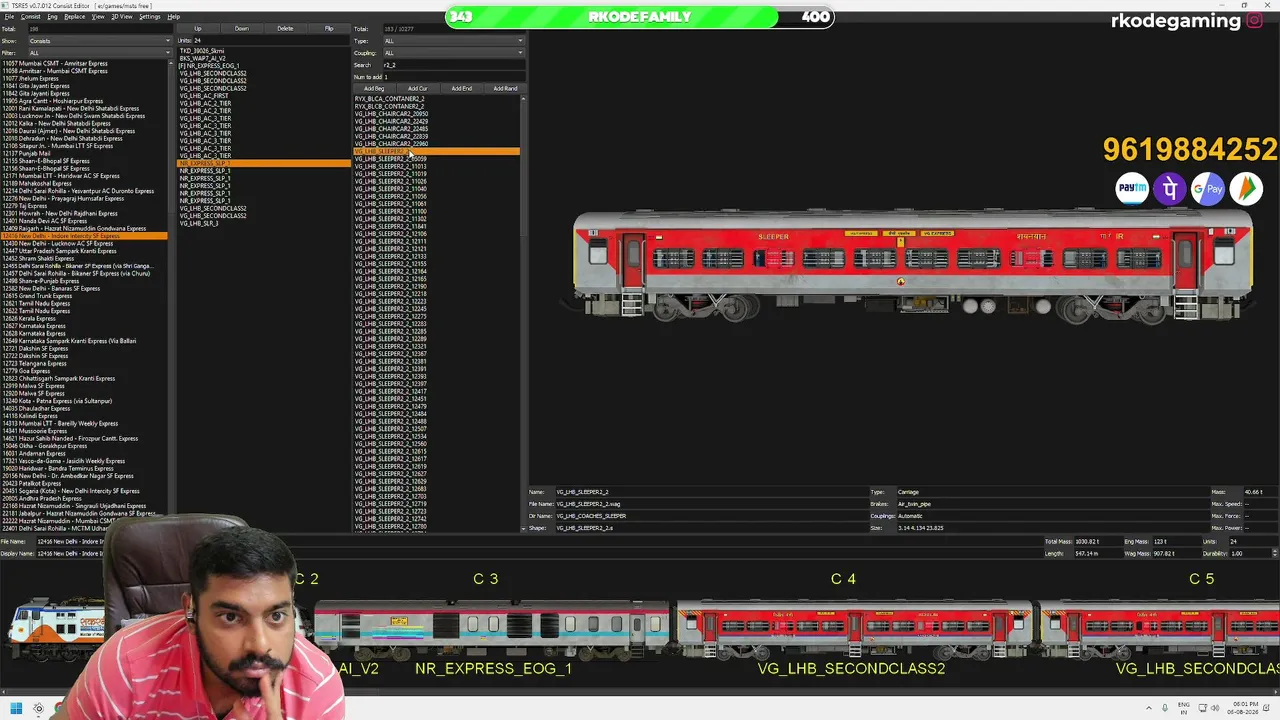Viewport: 1280px width, 720px height.
Task: Select 11057 Mumbai CSMT - Amritsar Express
Action: click(x=55, y=63)
